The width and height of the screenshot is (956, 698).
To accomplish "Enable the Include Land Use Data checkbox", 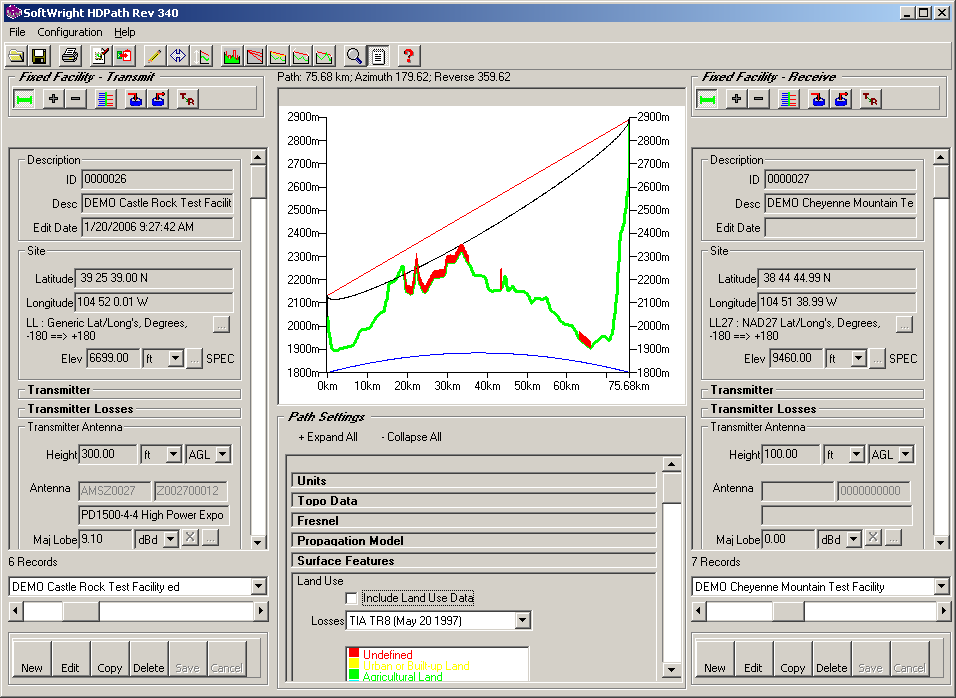I will point(351,599).
